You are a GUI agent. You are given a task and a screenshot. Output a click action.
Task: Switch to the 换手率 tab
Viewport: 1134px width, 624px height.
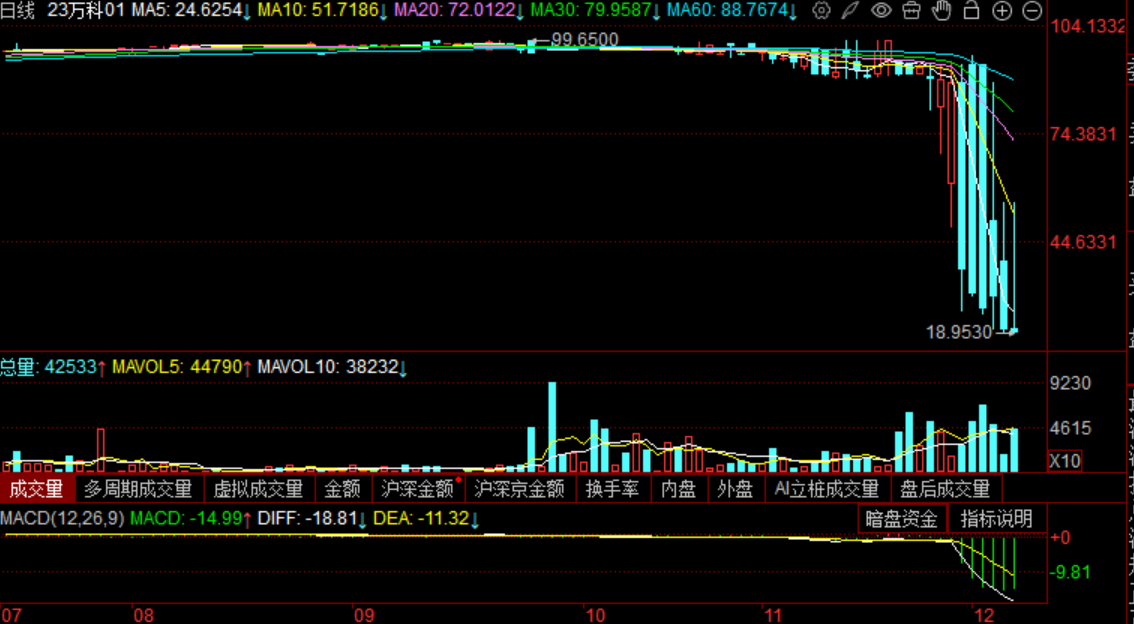pyautogui.click(x=613, y=489)
